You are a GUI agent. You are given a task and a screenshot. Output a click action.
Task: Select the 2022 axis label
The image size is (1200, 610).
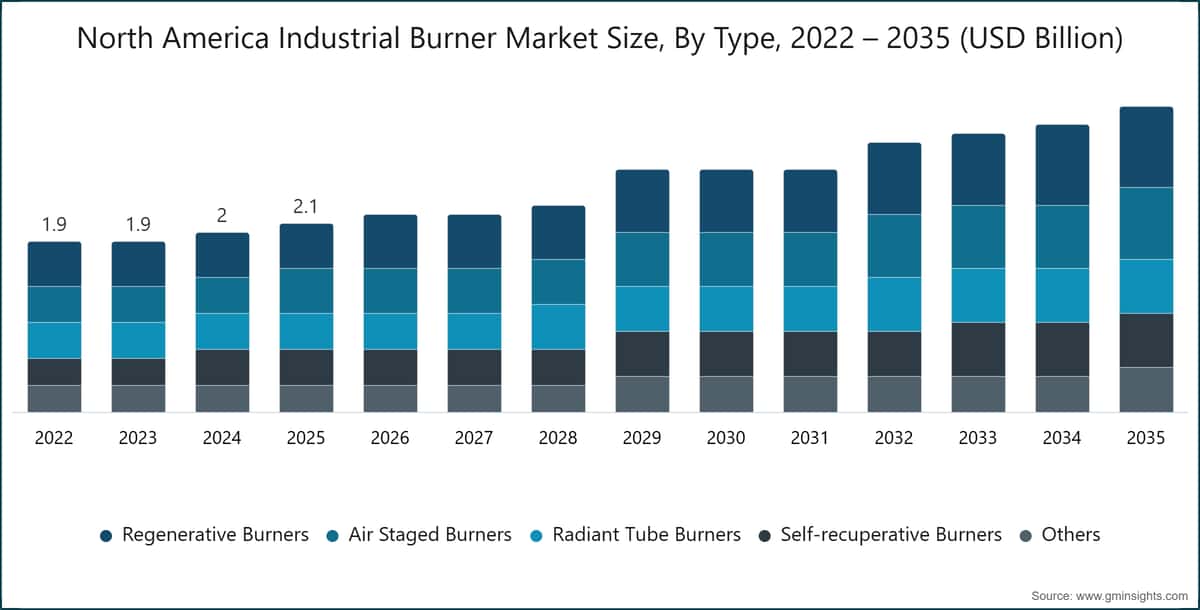pos(54,439)
